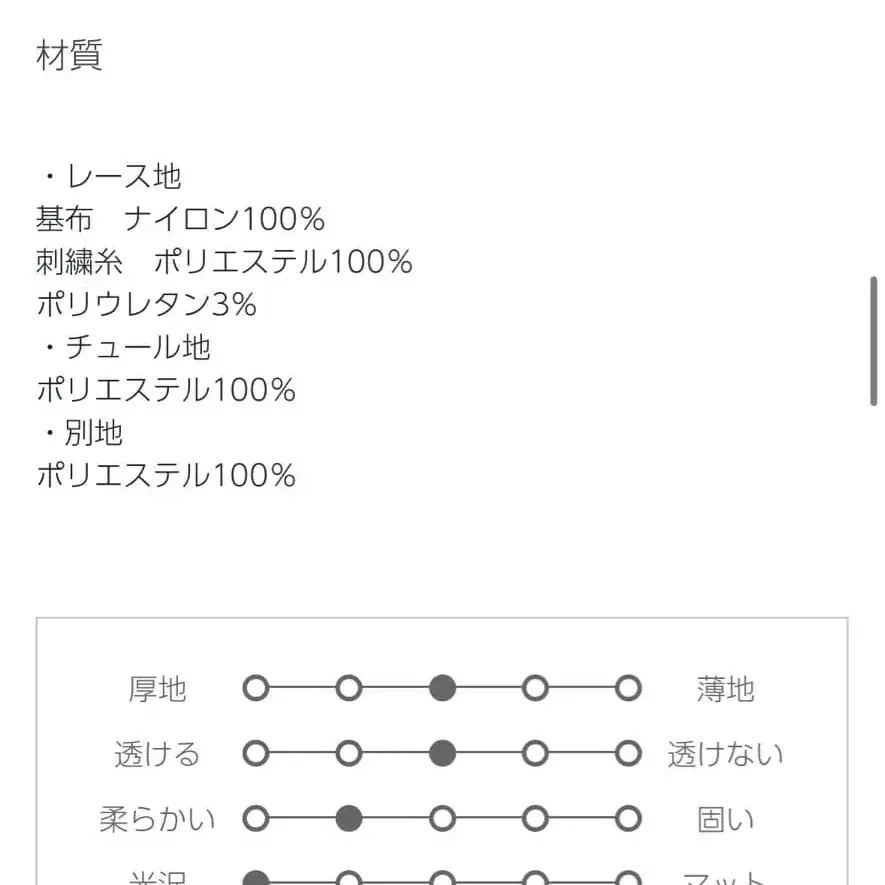Tap the 材質 section heading
The height and width of the screenshot is (885, 885).
tap(69, 55)
